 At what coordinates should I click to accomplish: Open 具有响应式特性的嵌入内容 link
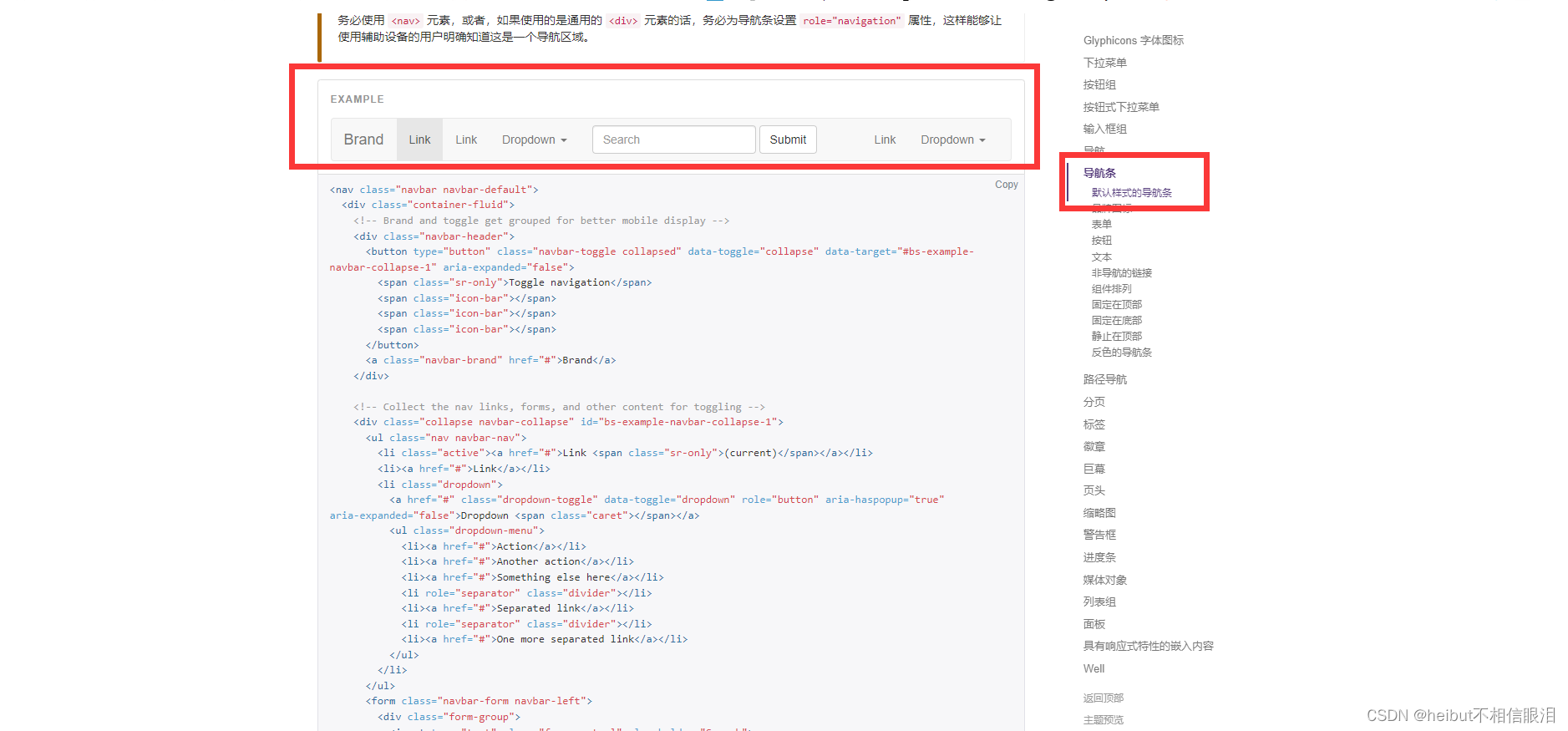pos(1148,646)
